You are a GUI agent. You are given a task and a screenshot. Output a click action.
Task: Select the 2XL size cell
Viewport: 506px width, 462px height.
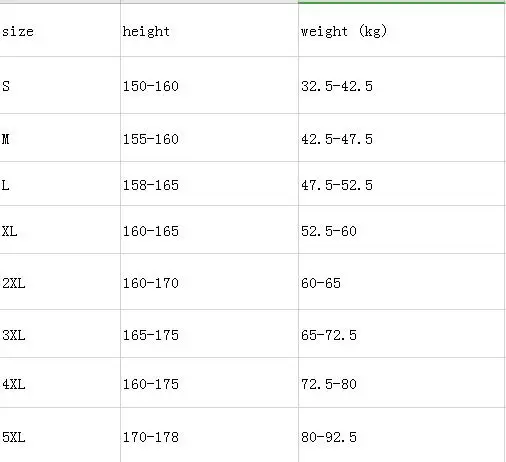coord(60,282)
